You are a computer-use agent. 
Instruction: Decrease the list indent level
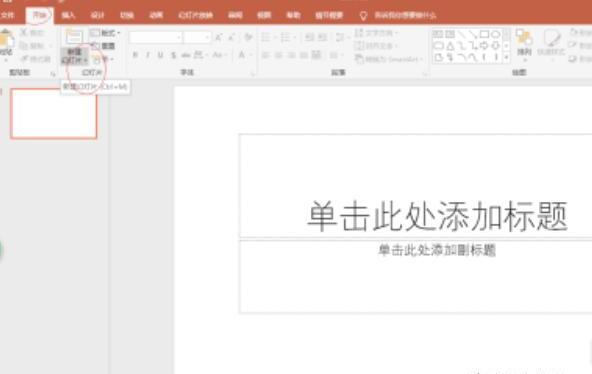coord(310,37)
